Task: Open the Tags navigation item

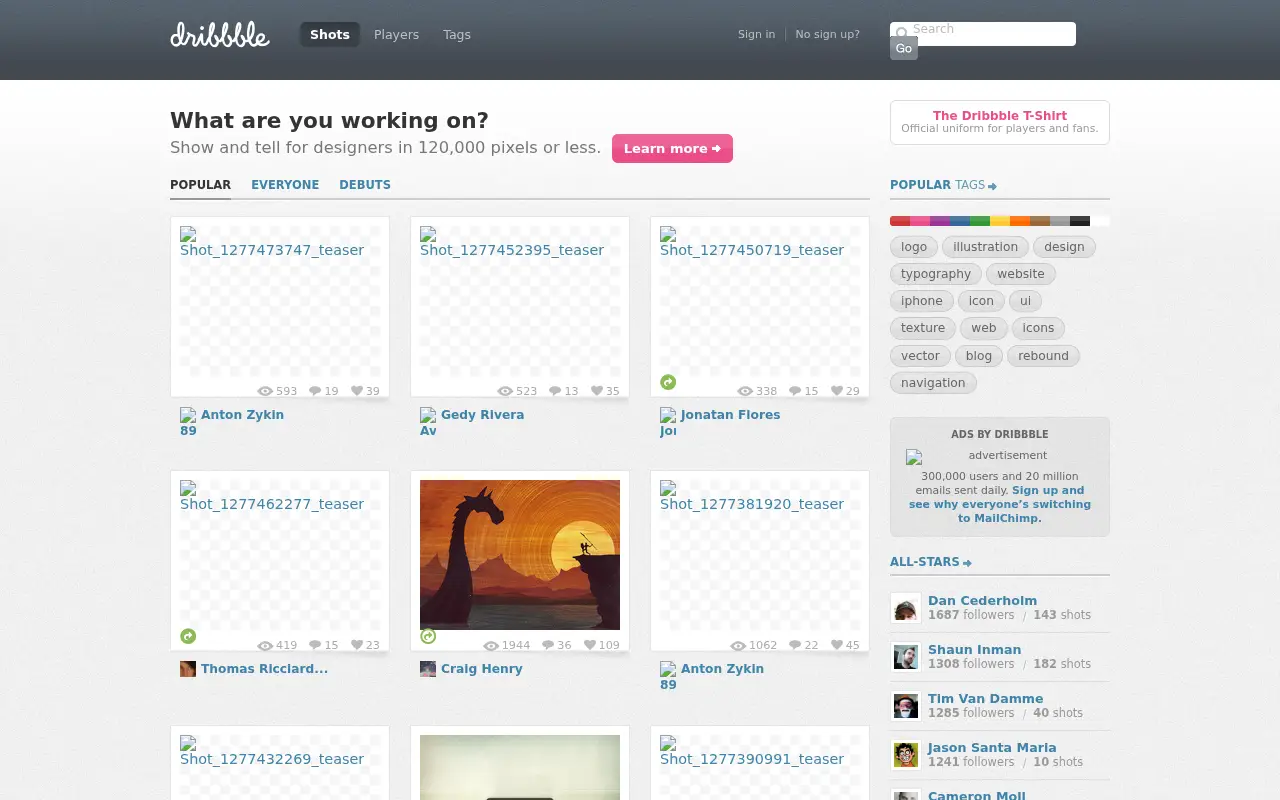Action: click(x=457, y=34)
